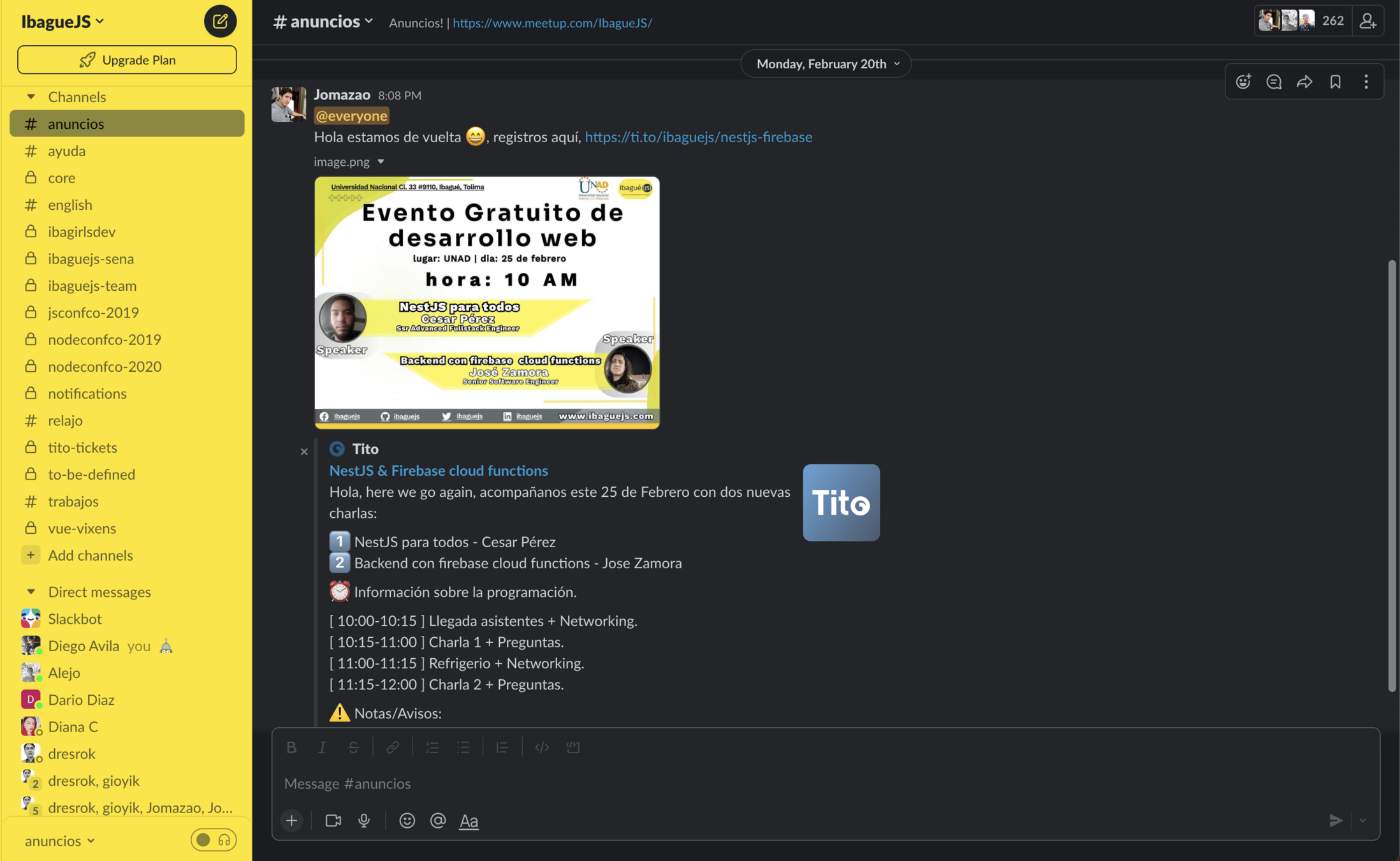Open the direct message with Slackbot
The image size is (1400, 861).
pyautogui.click(x=75, y=619)
